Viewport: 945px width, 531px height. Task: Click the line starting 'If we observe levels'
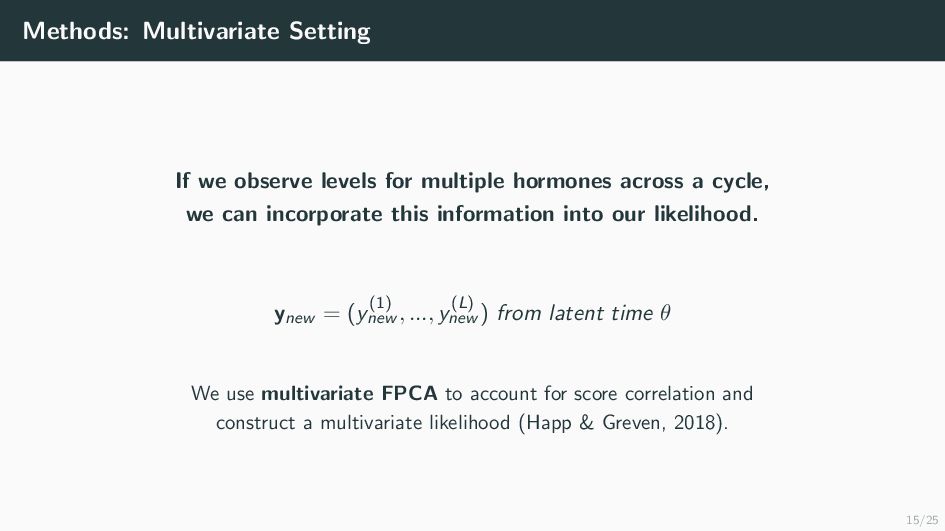point(472,182)
